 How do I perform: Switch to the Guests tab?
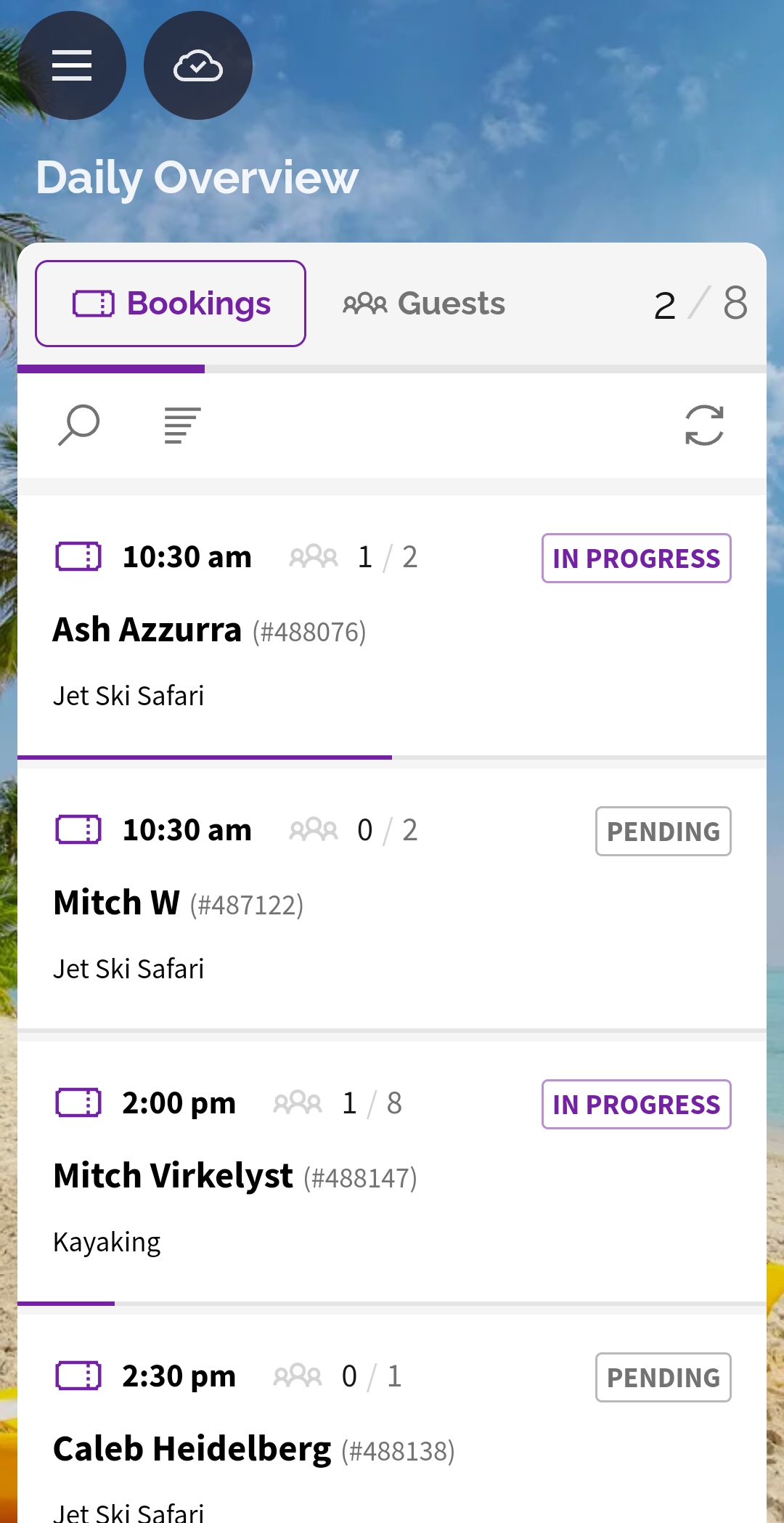(424, 304)
